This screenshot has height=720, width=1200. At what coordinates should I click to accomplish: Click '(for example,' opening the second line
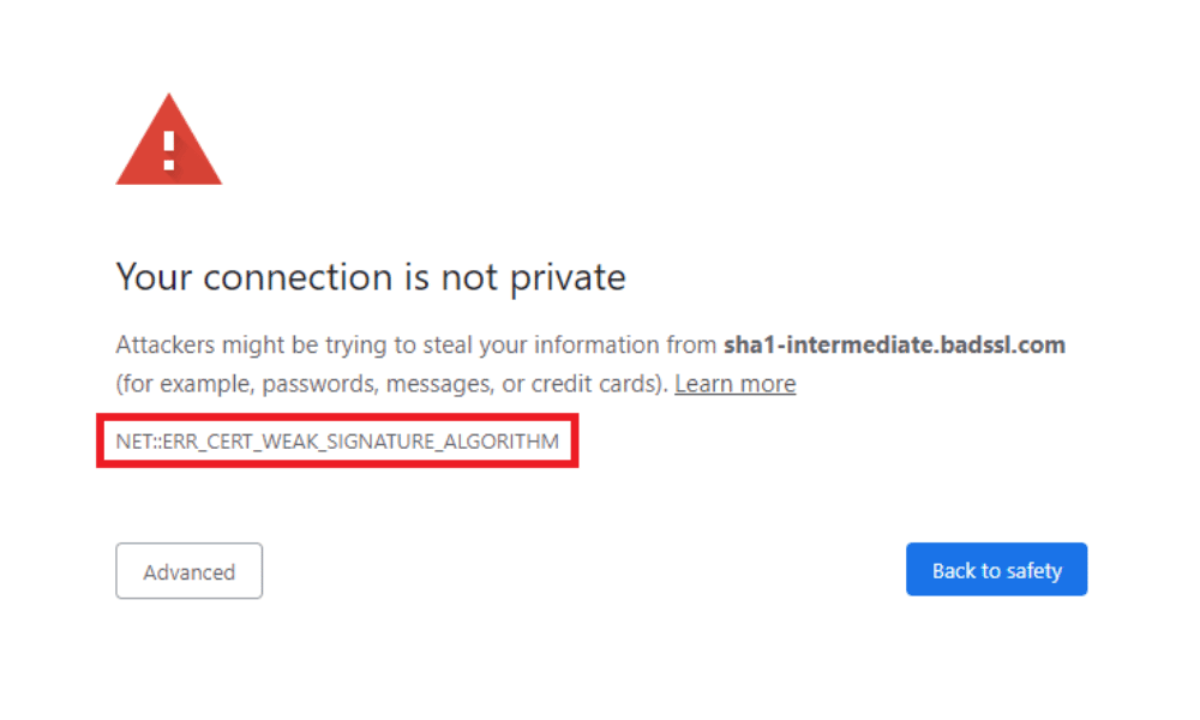point(196,385)
